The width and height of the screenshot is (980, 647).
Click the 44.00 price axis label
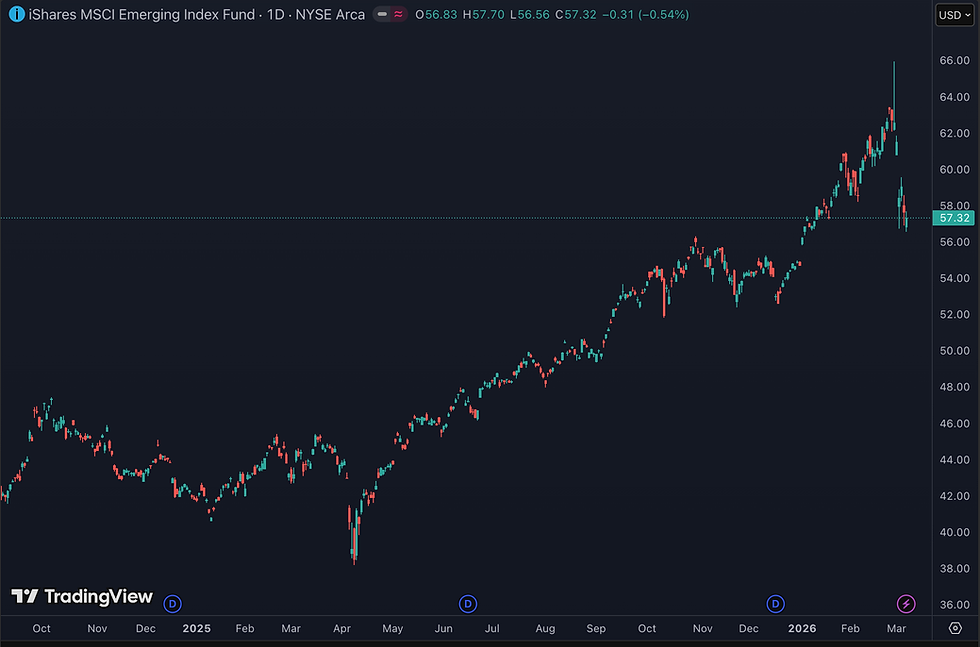[x=954, y=459]
